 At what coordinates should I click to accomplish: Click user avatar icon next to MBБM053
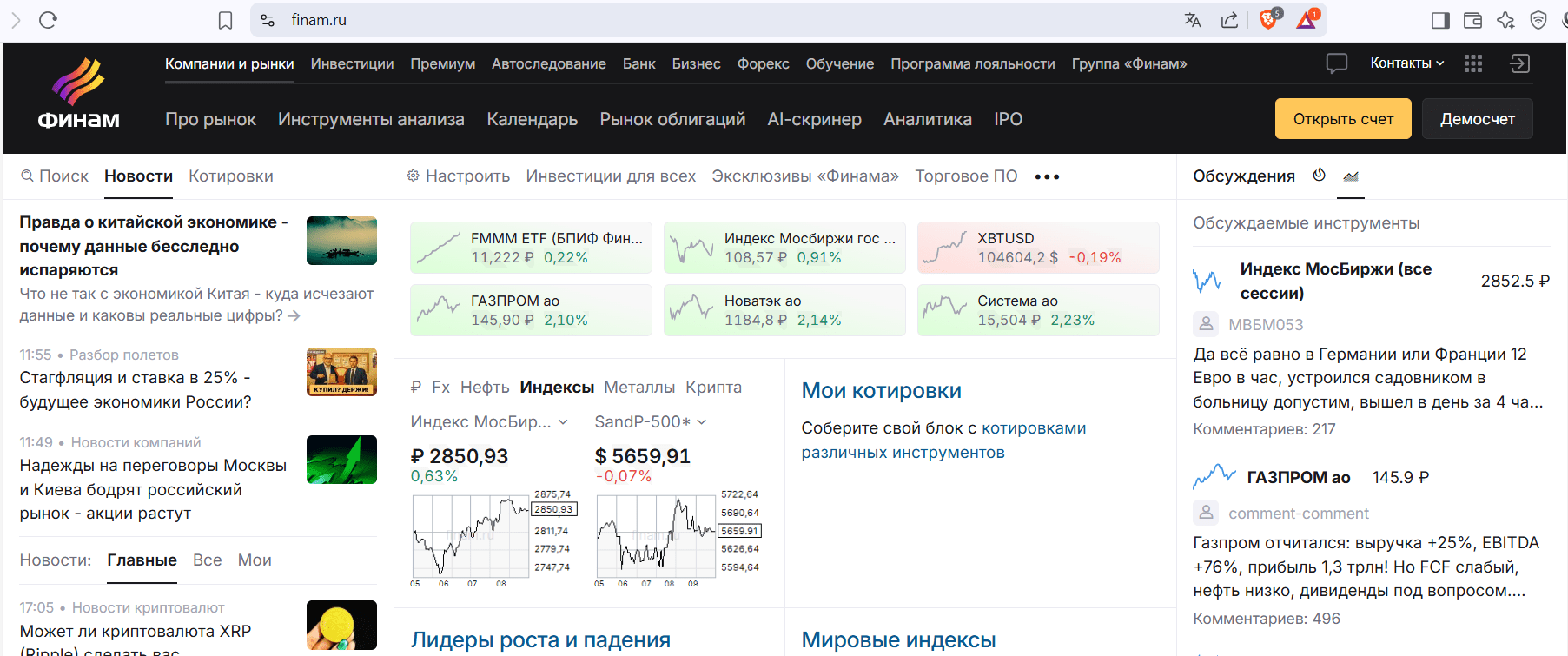tap(1206, 324)
